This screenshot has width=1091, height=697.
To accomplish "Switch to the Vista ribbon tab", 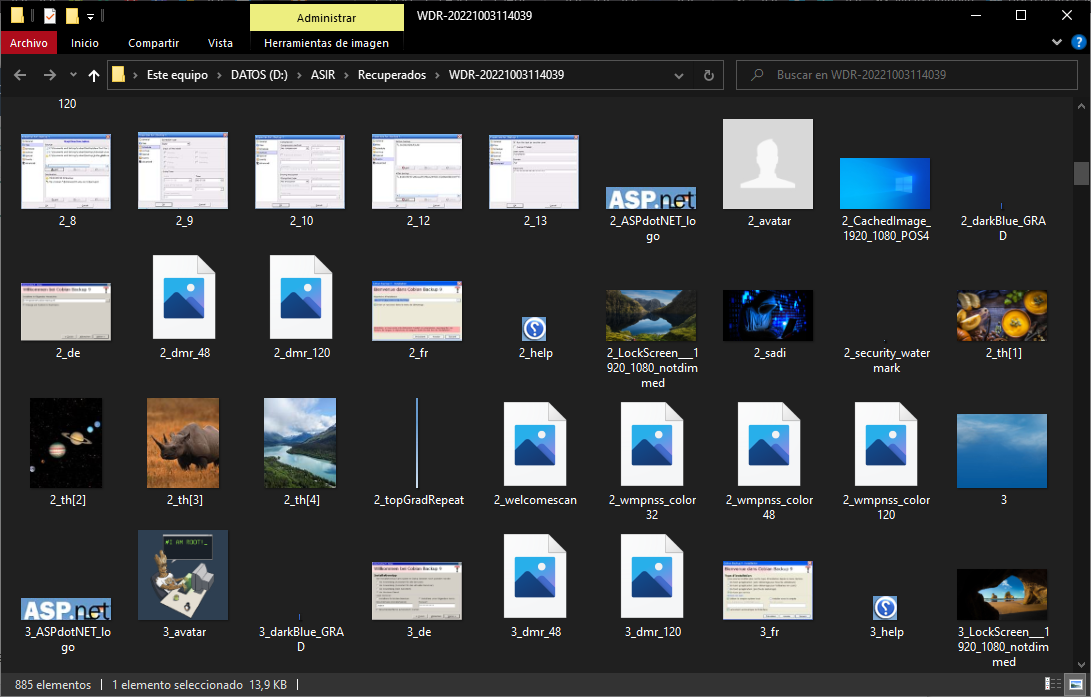I will [220, 43].
